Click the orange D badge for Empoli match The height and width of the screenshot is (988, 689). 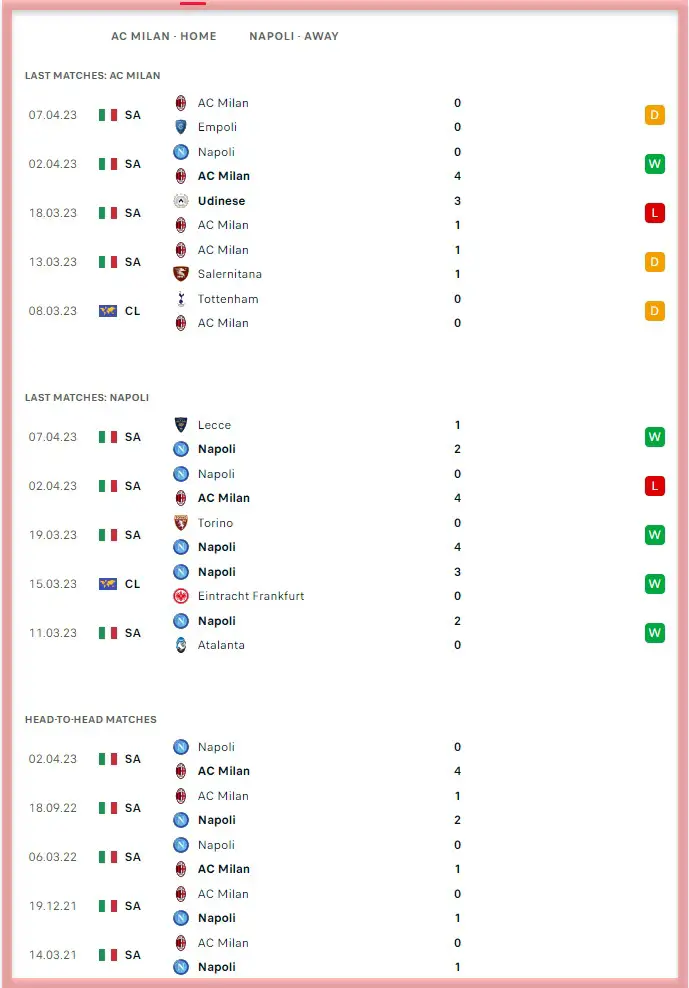pos(655,115)
